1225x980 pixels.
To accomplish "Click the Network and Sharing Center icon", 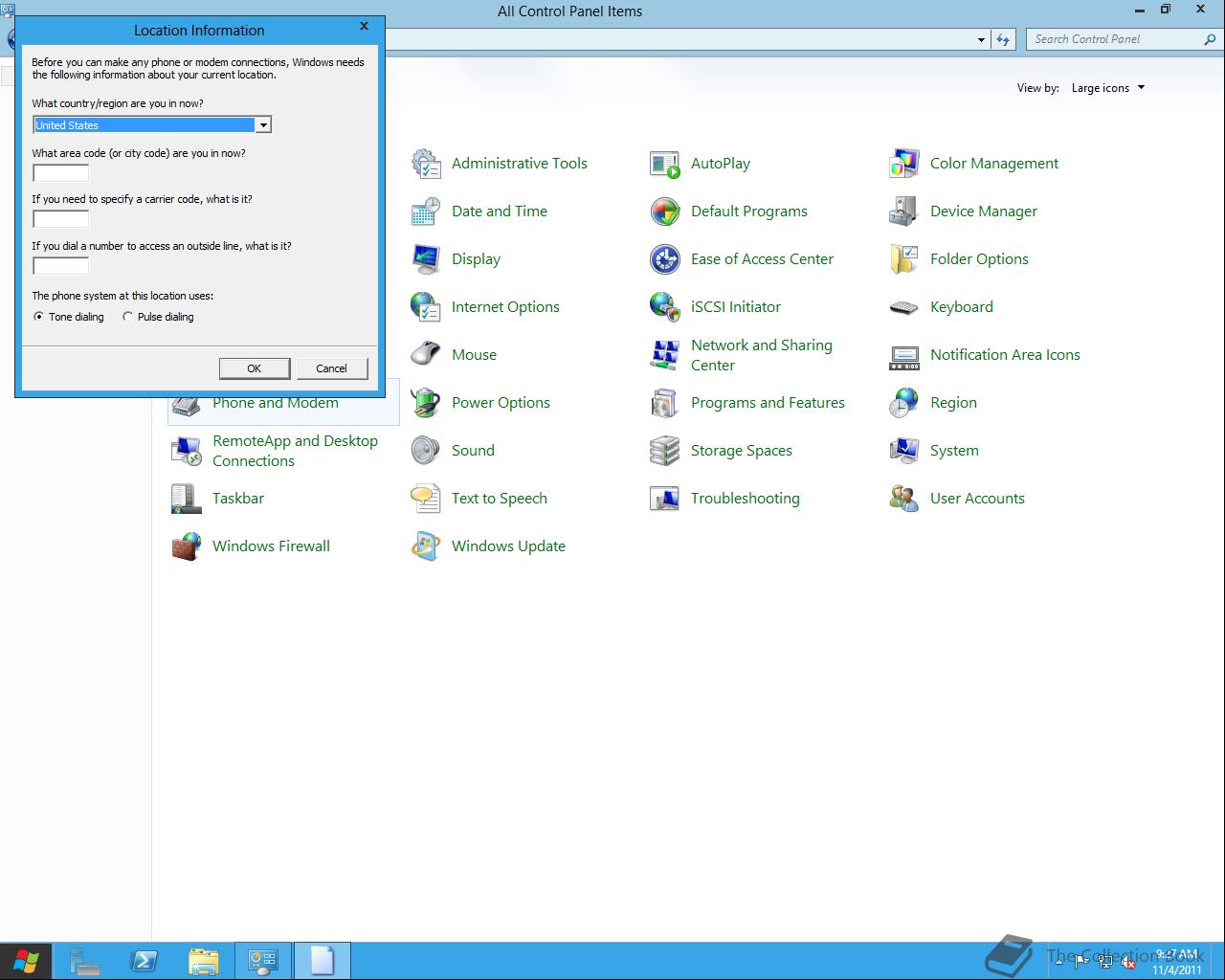I will click(665, 355).
